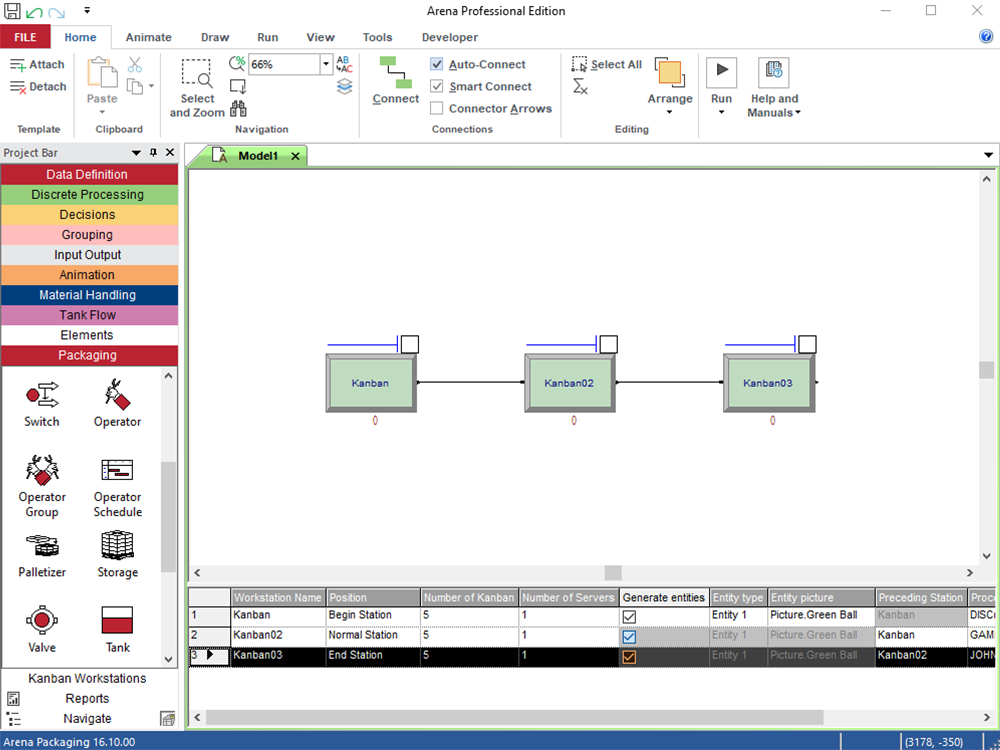This screenshot has width=1000, height=750.
Task: Click the Connect tool in ribbon
Action: [395, 80]
